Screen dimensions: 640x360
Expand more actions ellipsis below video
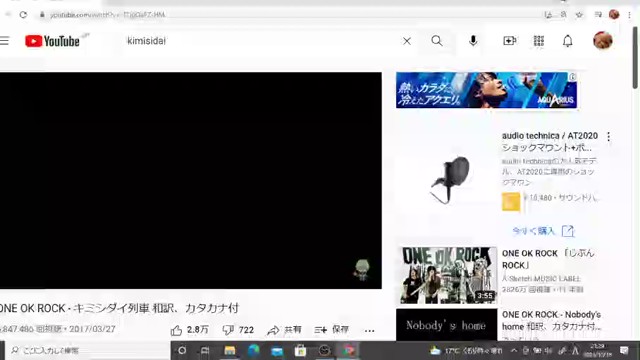point(369,331)
